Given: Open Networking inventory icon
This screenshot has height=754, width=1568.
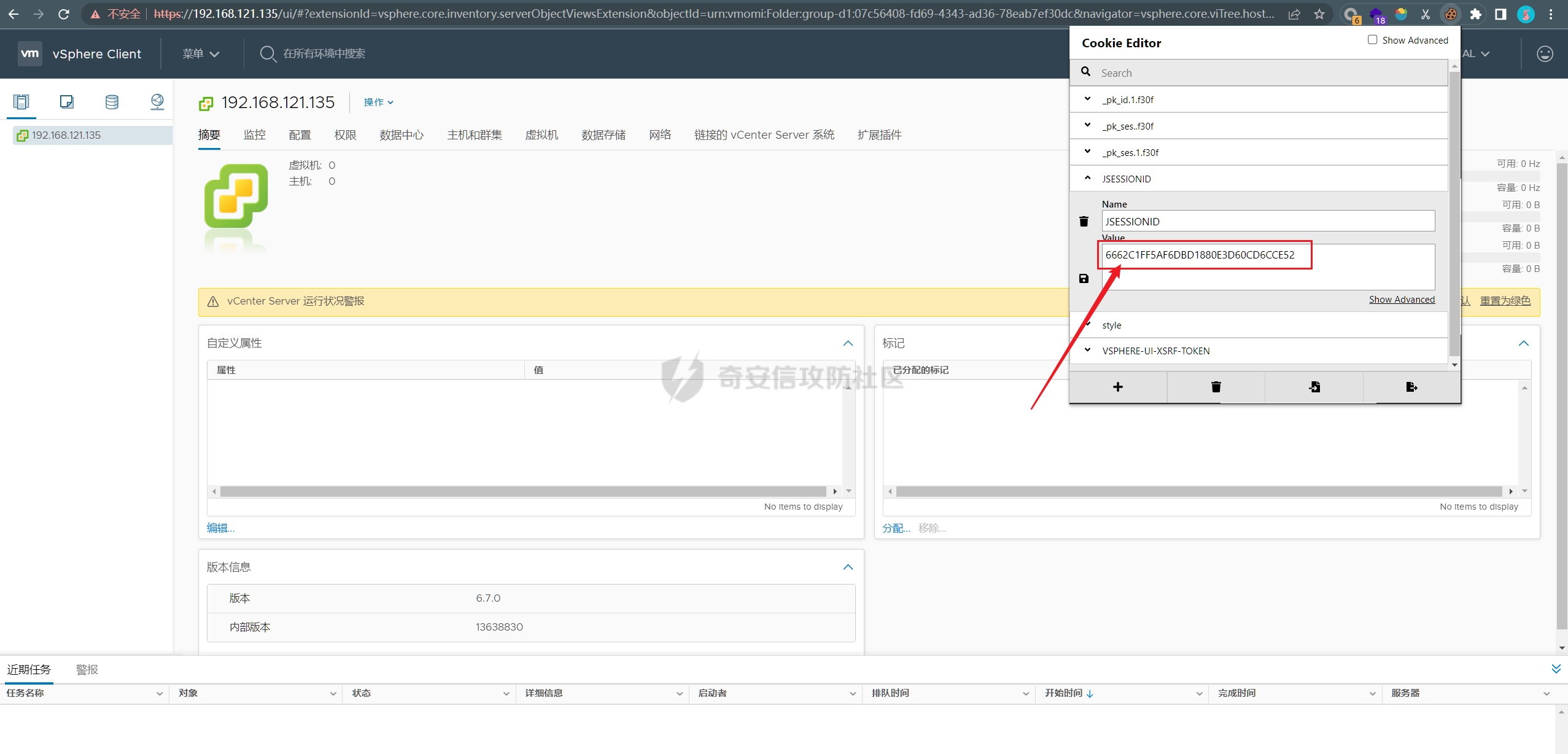Looking at the screenshot, I should pos(157,102).
